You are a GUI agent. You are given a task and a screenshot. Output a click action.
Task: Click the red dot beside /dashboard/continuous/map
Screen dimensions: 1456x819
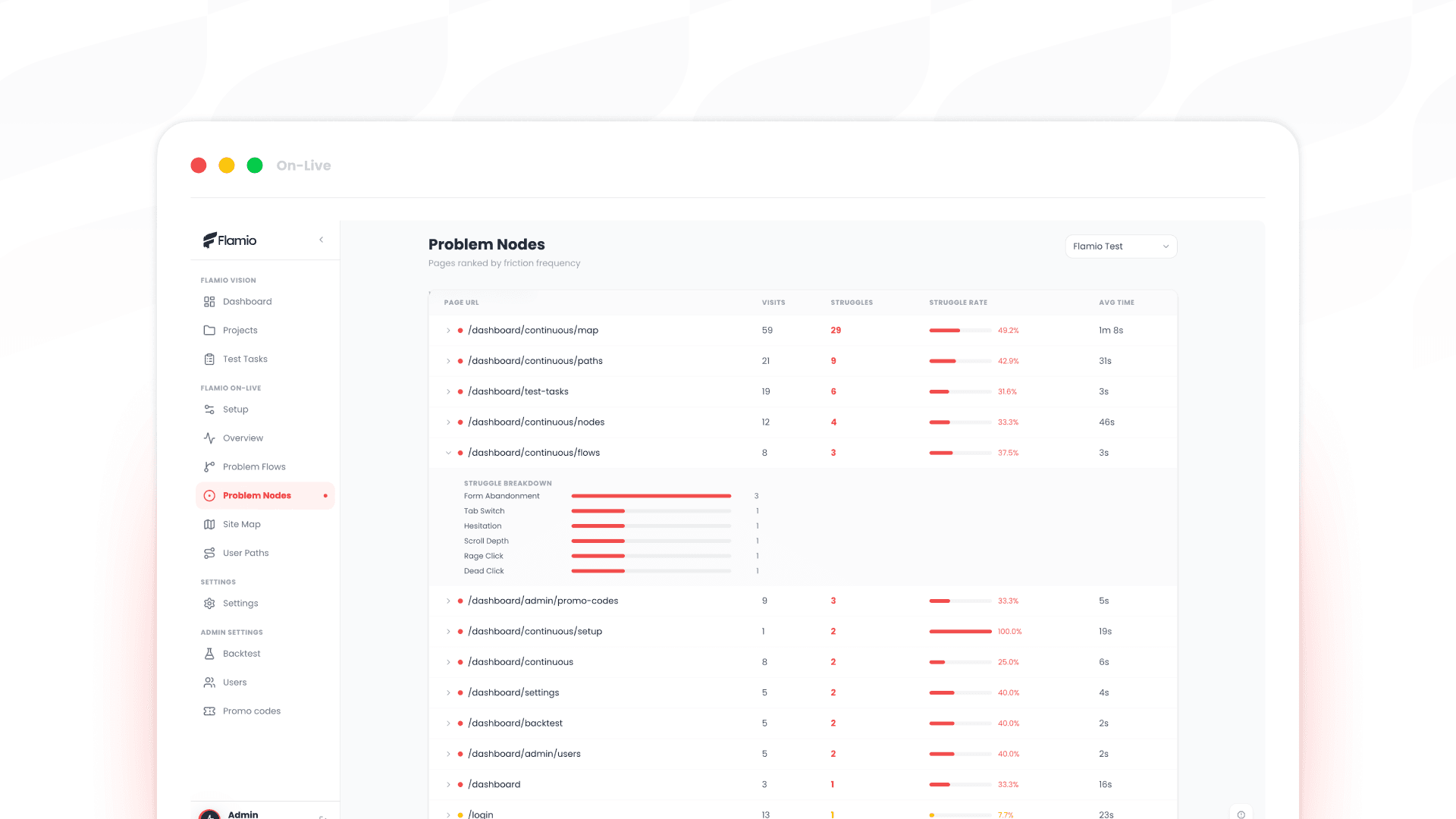coord(460,331)
